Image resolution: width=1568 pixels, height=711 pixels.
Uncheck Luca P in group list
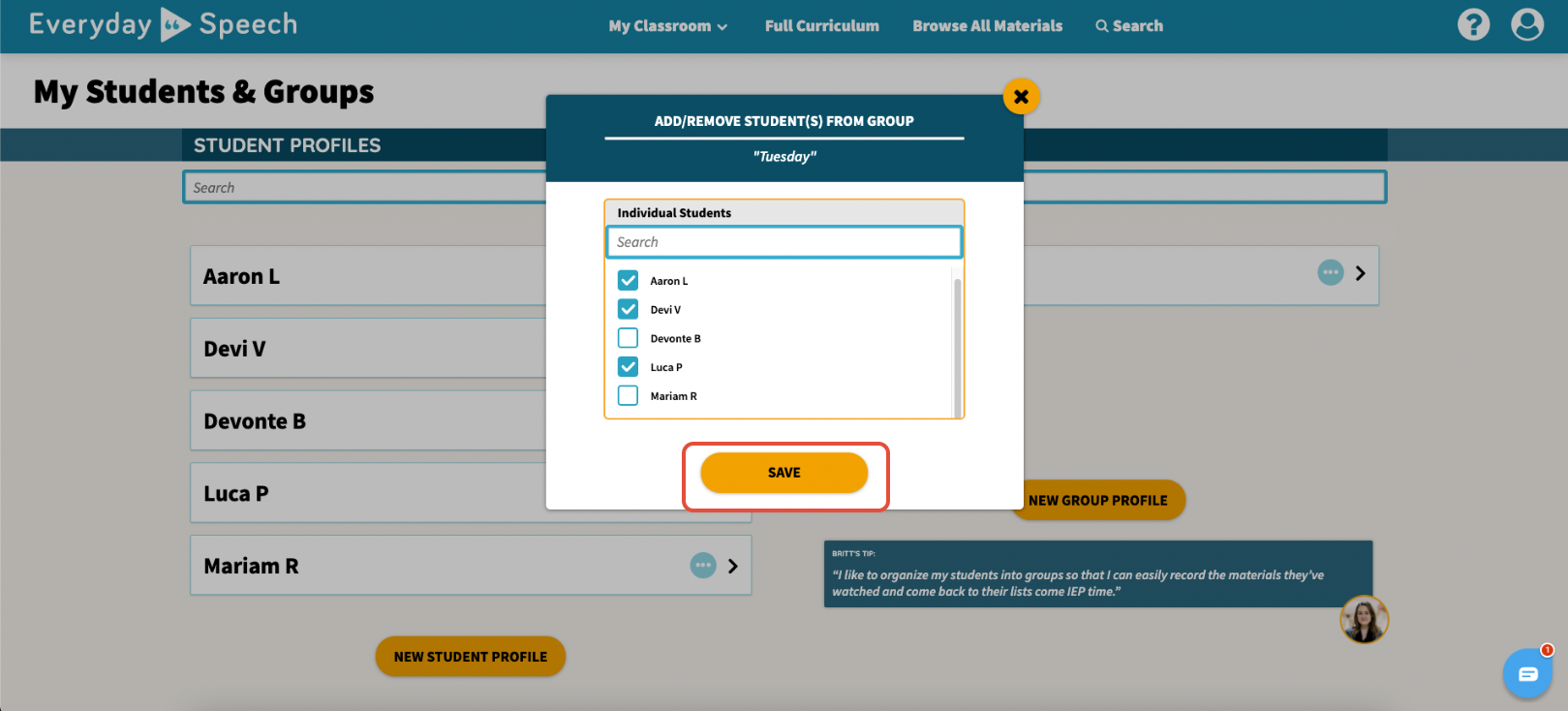(629, 367)
